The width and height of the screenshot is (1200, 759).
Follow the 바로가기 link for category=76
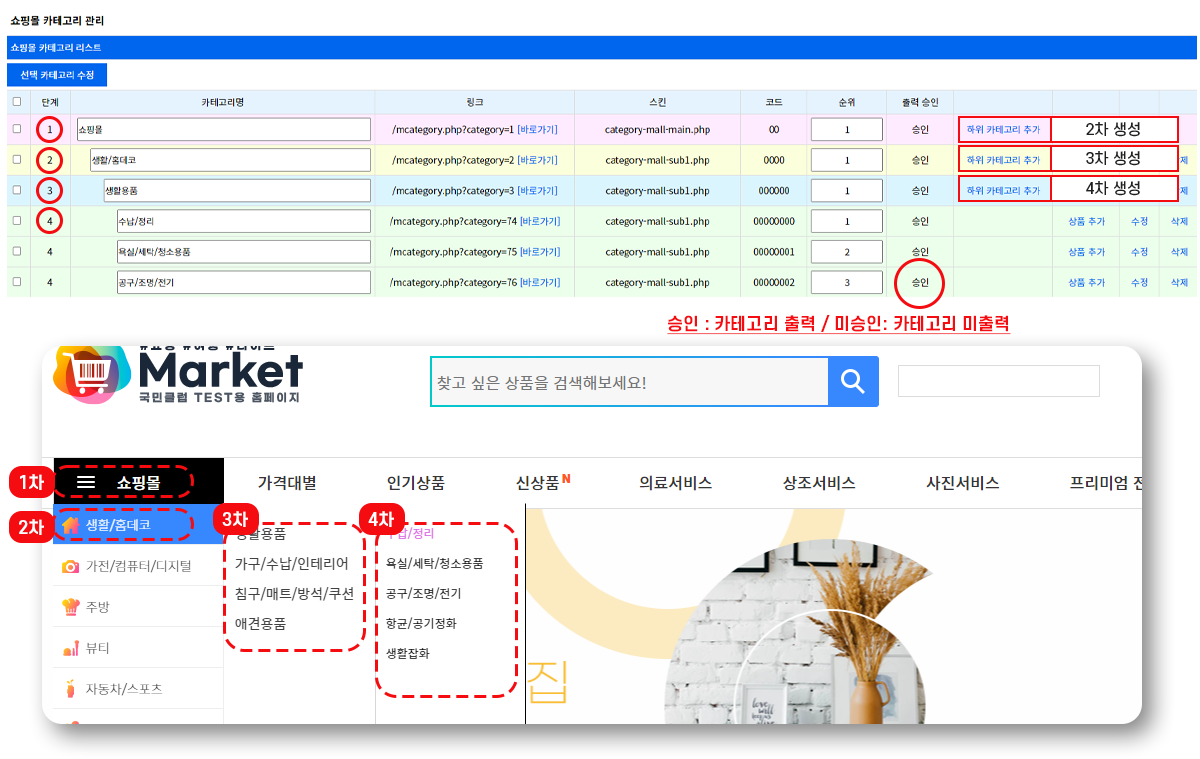[540, 282]
